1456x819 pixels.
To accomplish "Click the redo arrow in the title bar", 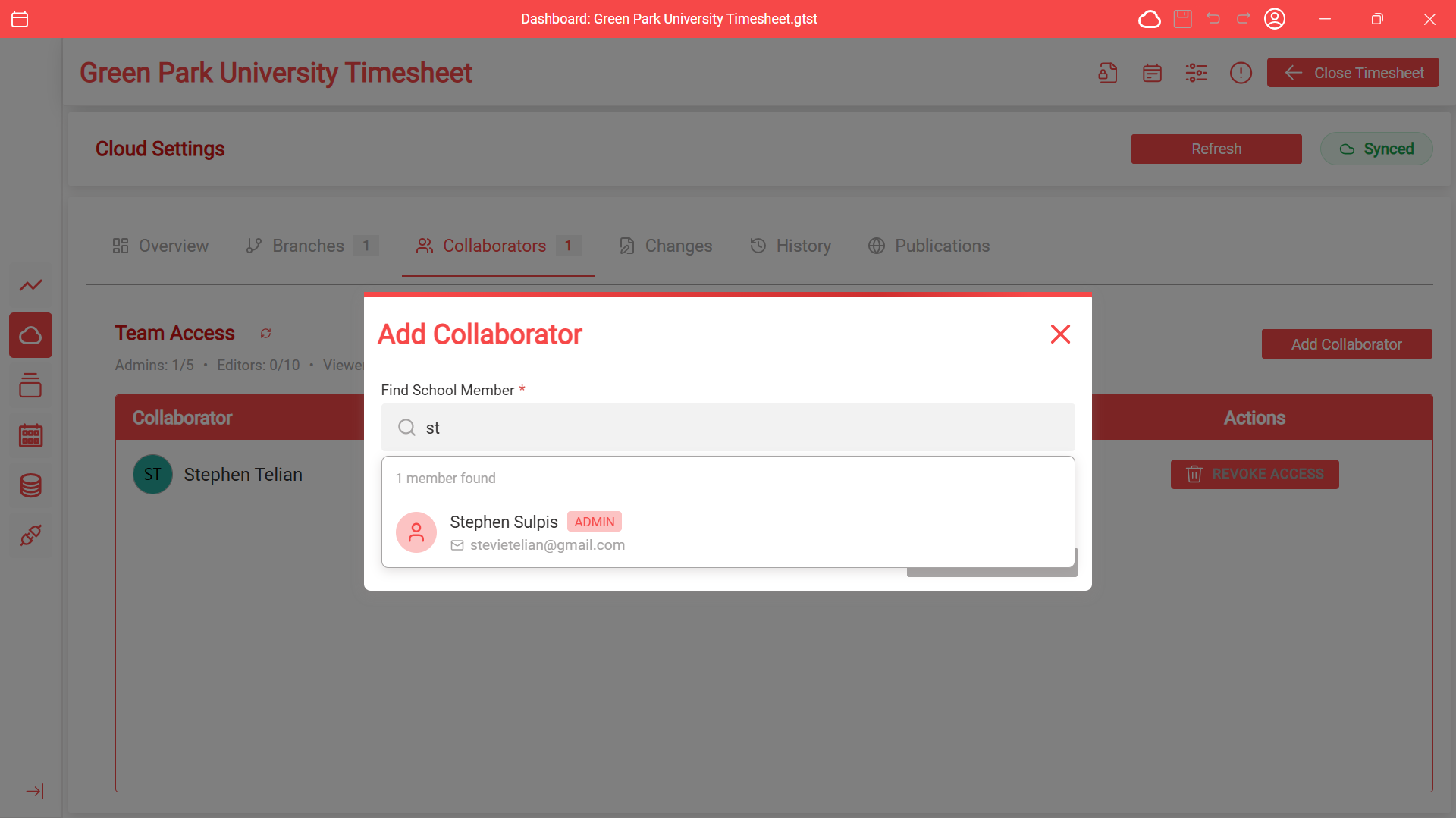I will click(x=1243, y=19).
